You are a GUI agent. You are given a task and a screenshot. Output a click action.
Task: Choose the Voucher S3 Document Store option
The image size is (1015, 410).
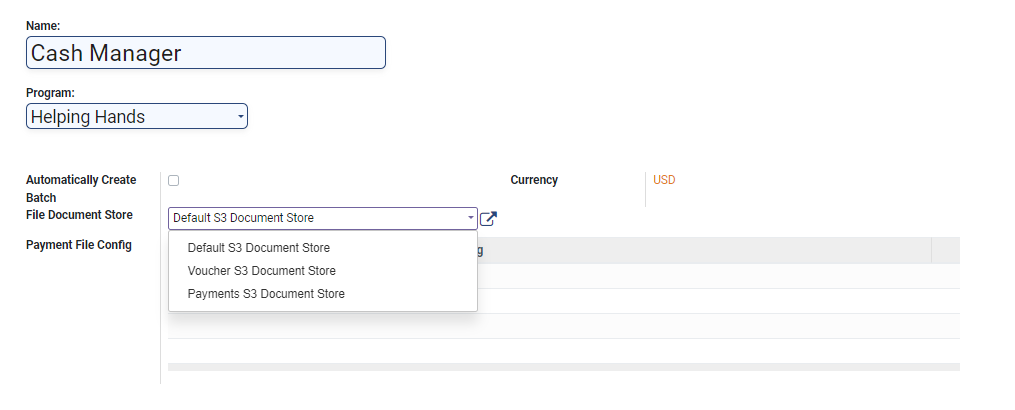[x=261, y=271]
